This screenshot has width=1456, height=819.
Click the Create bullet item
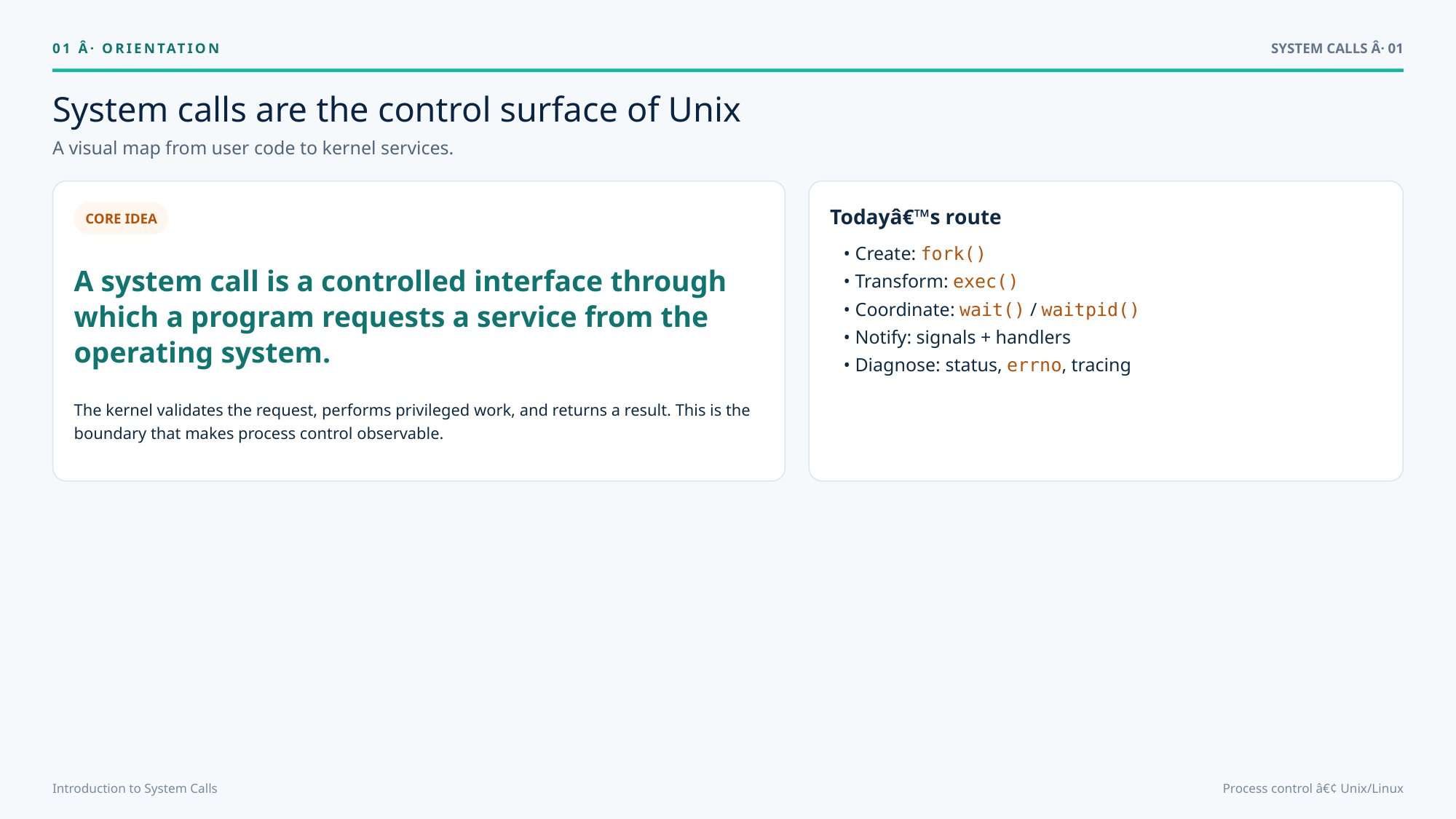(914, 253)
